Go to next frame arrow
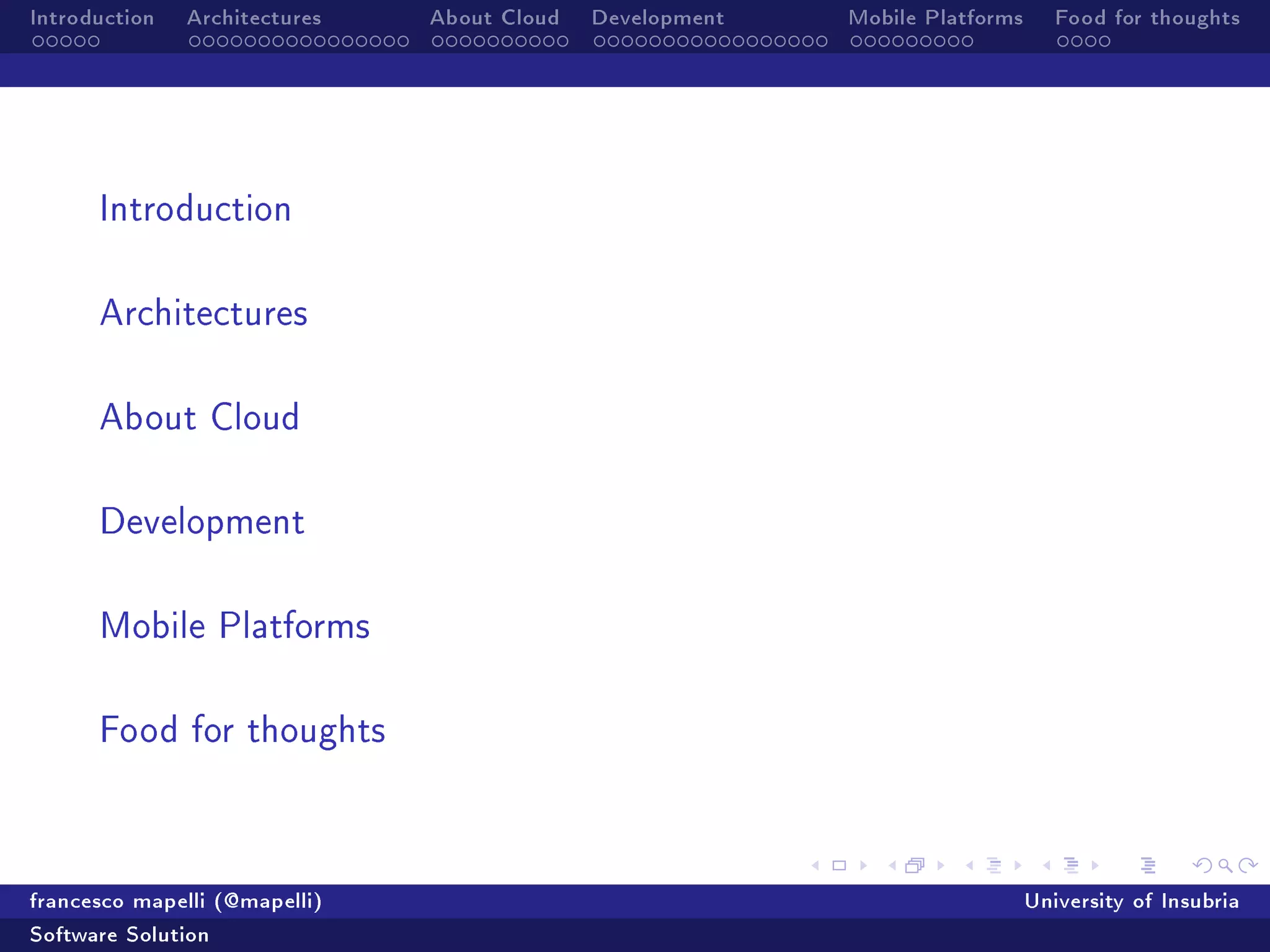This screenshot has height=952, width=1270. 941,865
